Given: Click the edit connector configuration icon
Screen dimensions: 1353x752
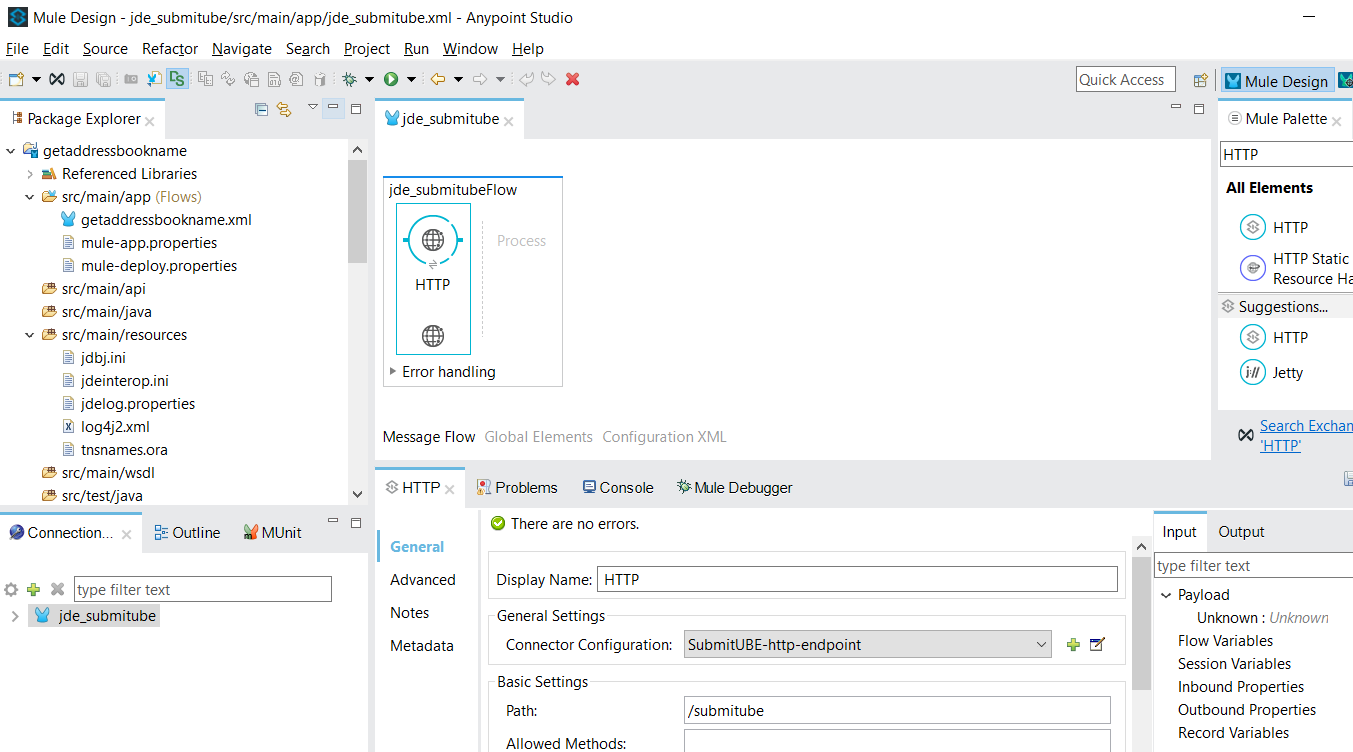Looking at the screenshot, I should (x=1097, y=645).
